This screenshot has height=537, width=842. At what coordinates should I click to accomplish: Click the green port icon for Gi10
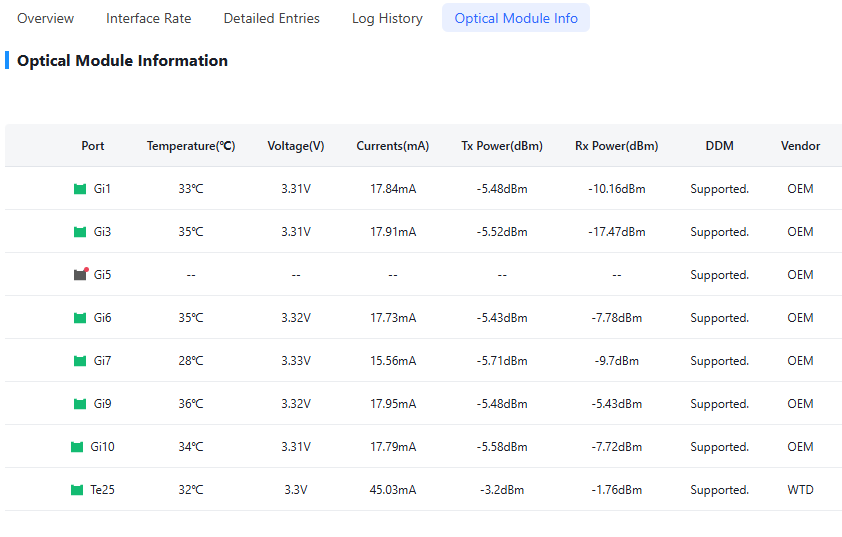click(x=77, y=447)
